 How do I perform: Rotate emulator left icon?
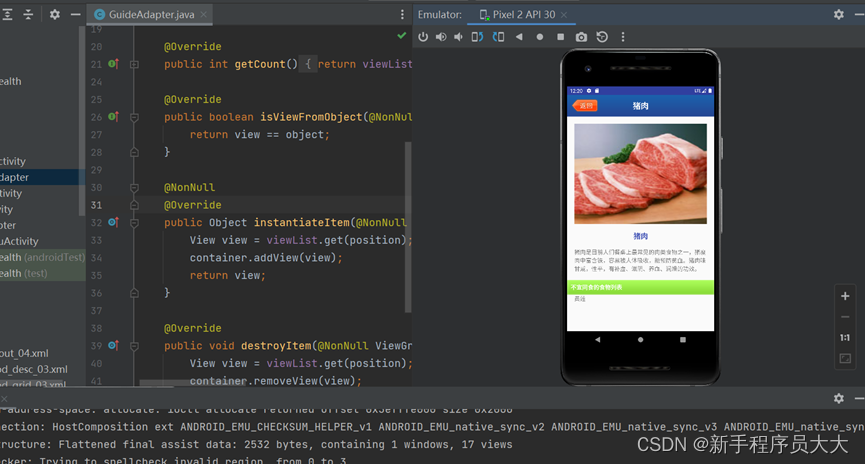point(477,37)
